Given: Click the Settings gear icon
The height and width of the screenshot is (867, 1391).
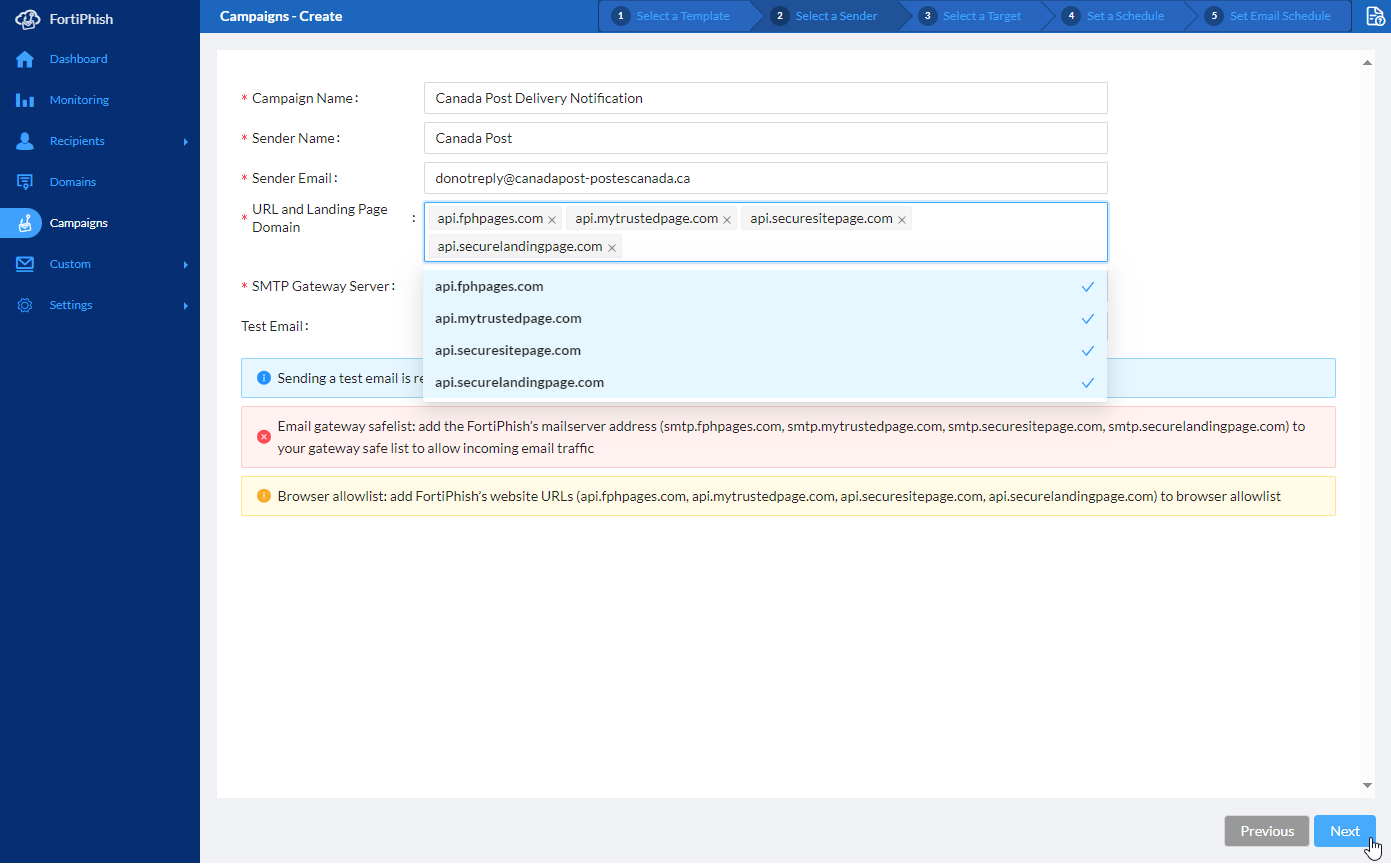Looking at the screenshot, I should (25, 305).
